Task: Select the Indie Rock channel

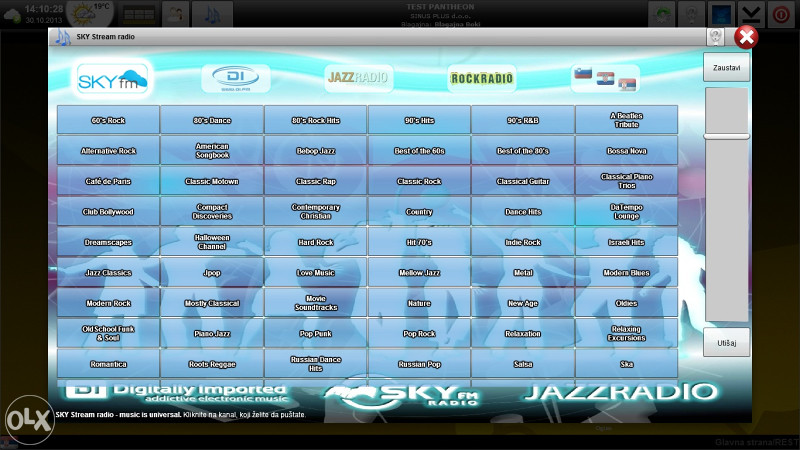Action: (522, 242)
